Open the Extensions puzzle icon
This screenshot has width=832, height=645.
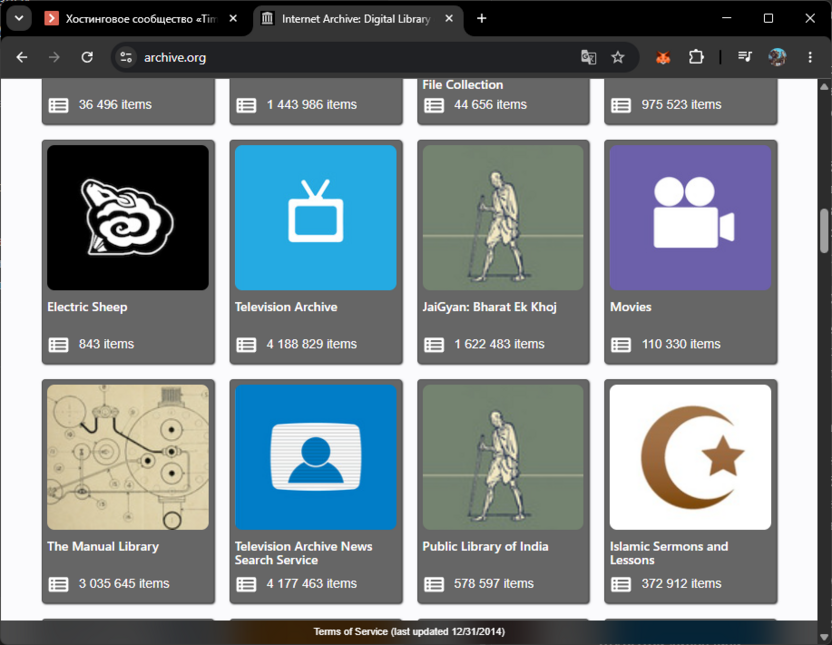tap(696, 57)
